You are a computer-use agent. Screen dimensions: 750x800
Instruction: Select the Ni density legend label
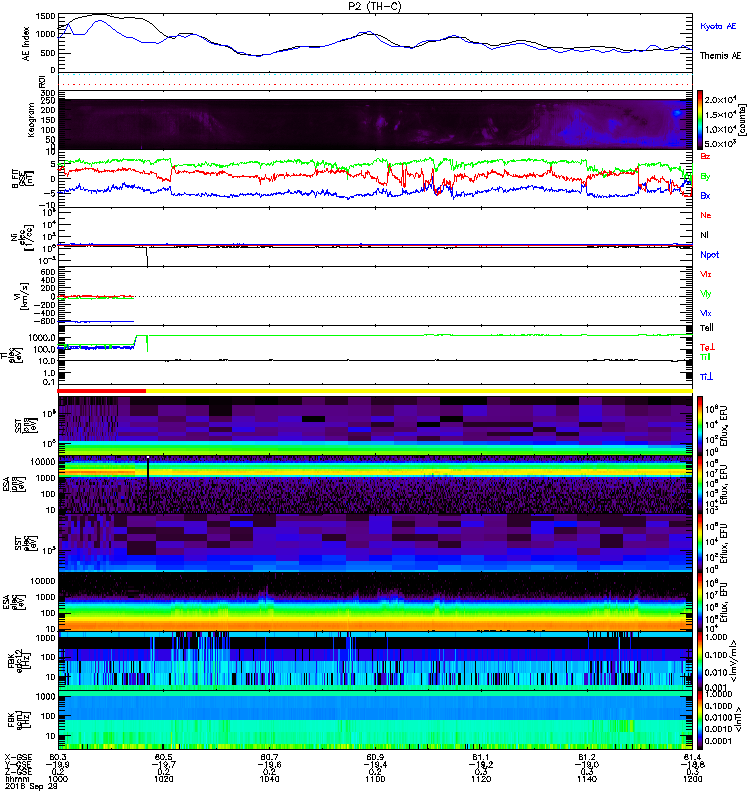tap(705, 235)
